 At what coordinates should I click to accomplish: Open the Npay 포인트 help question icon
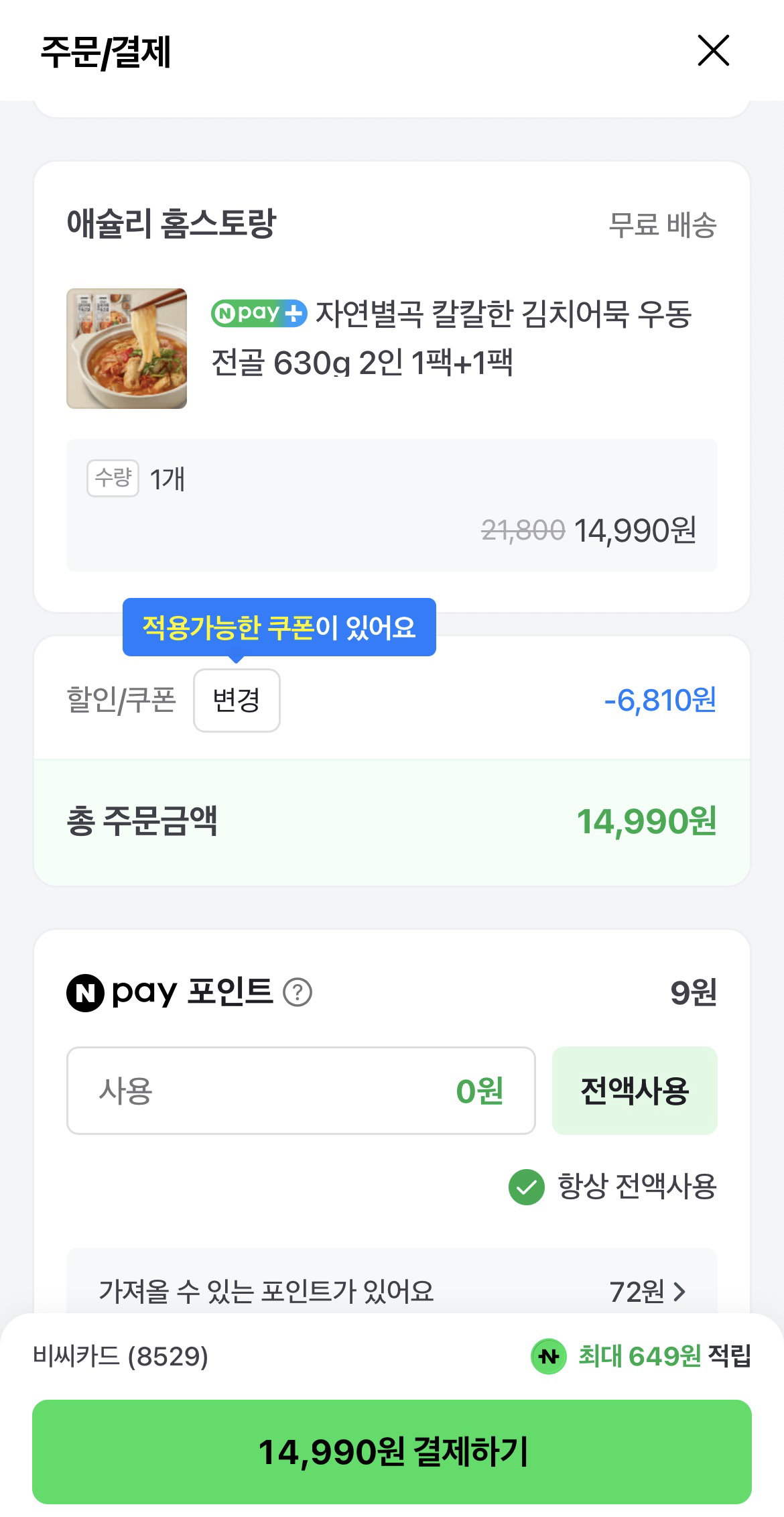(298, 993)
